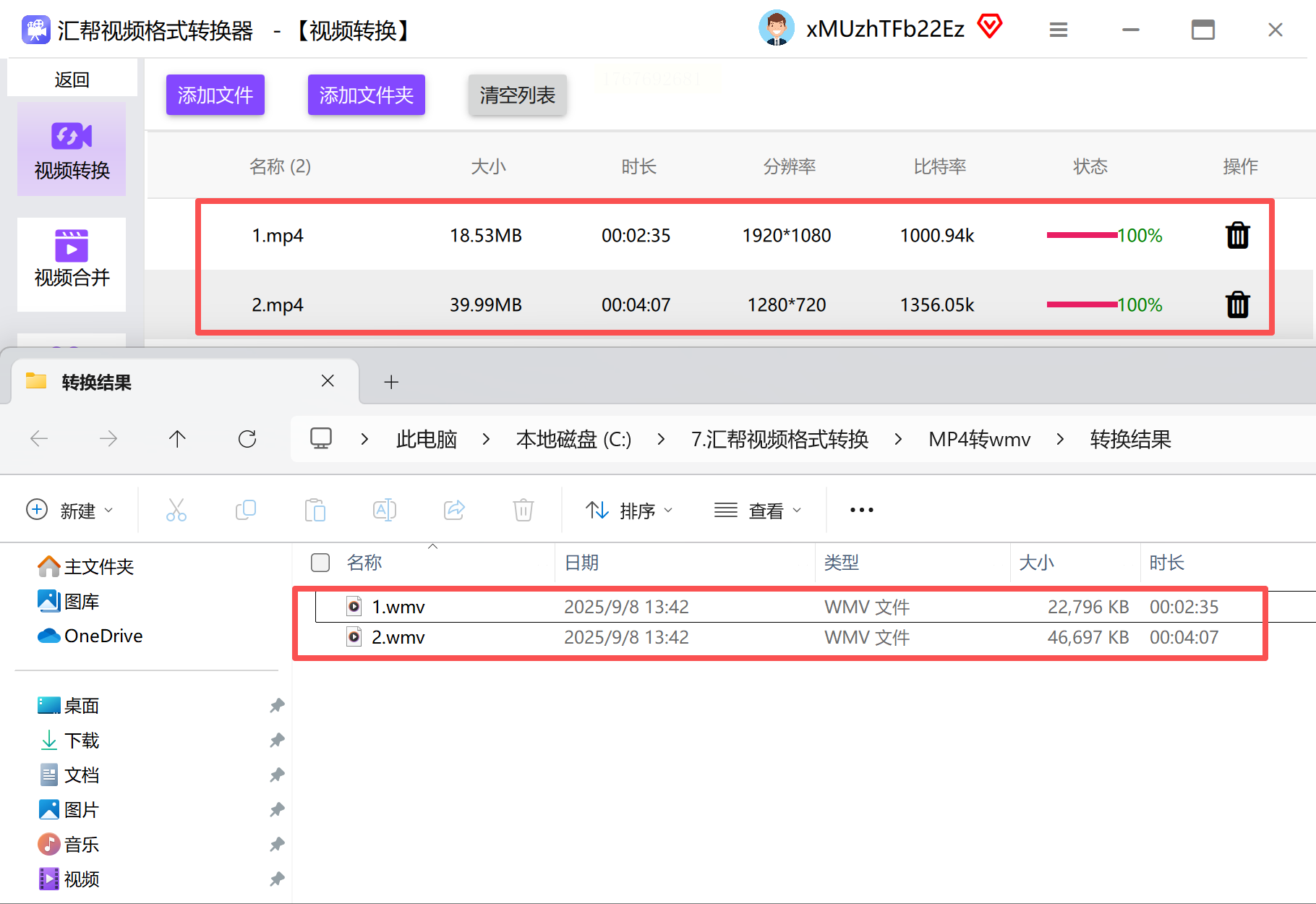Click the user avatar icon

click(777, 28)
